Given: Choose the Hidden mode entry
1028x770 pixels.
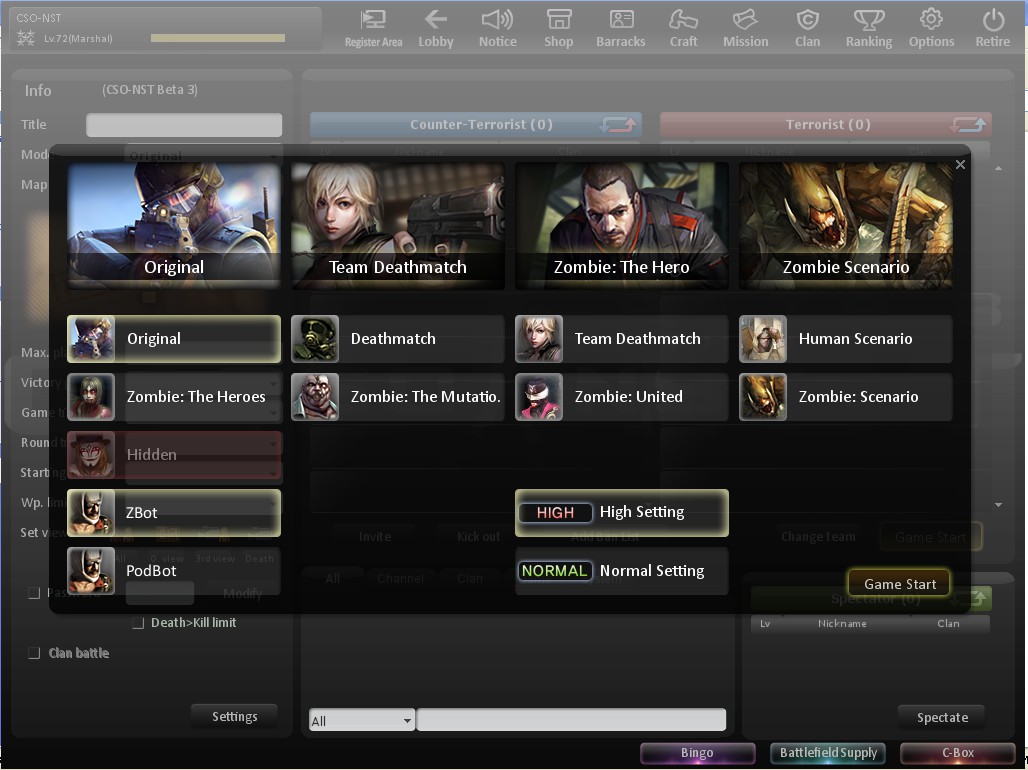Looking at the screenshot, I should (x=174, y=455).
